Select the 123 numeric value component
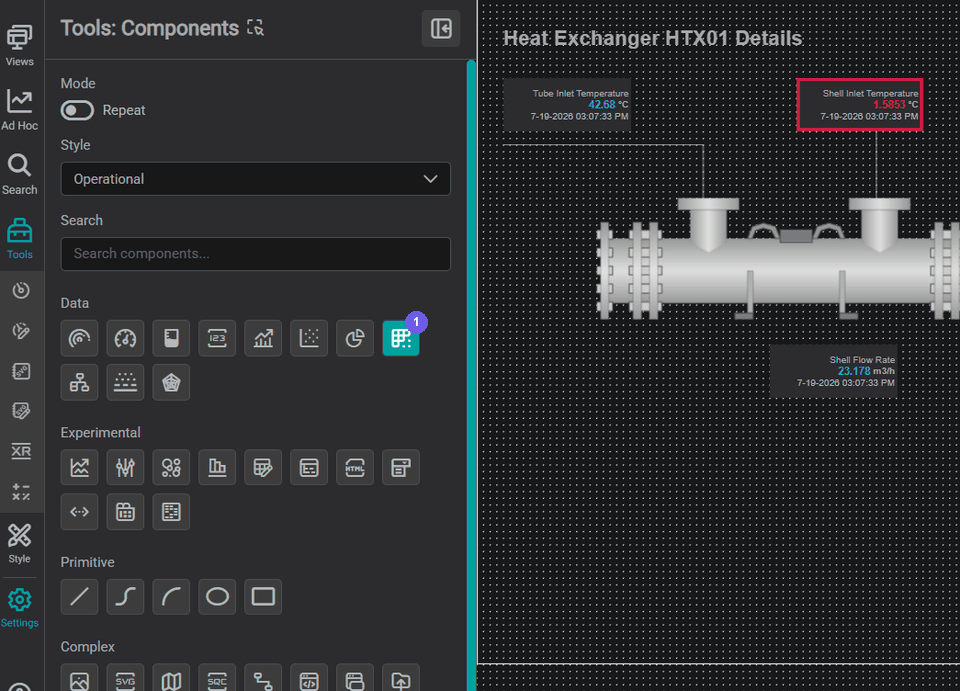Image resolution: width=960 pixels, height=691 pixels. pyautogui.click(x=217, y=338)
